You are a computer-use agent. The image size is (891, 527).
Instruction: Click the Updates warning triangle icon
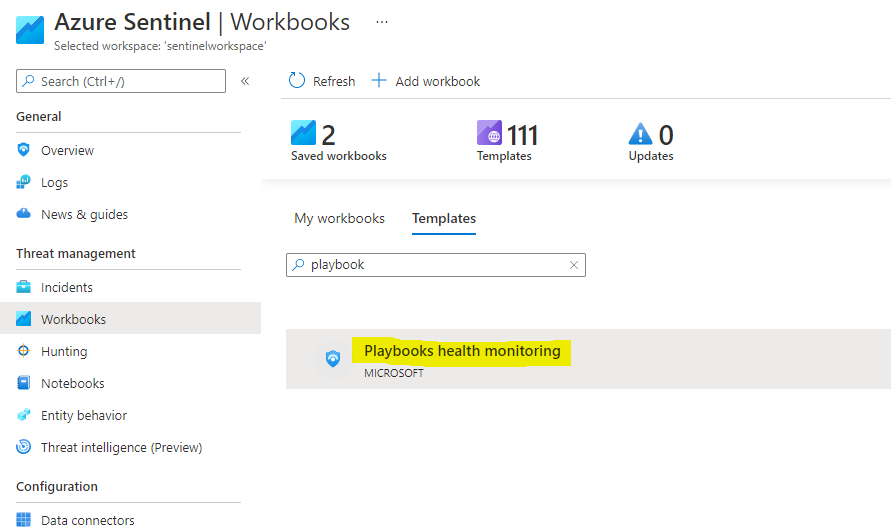tap(640, 134)
